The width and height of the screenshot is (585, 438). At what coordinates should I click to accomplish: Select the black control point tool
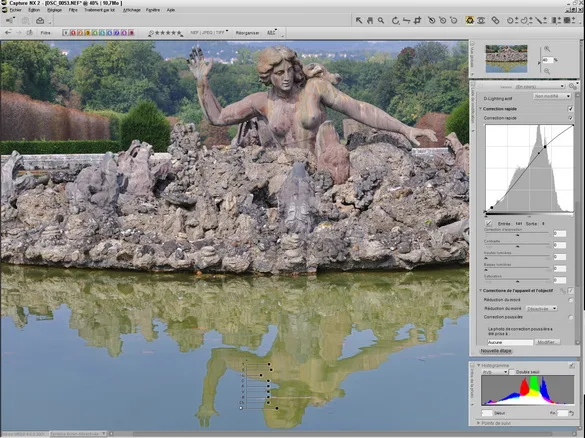pyautogui.click(x=432, y=21)
